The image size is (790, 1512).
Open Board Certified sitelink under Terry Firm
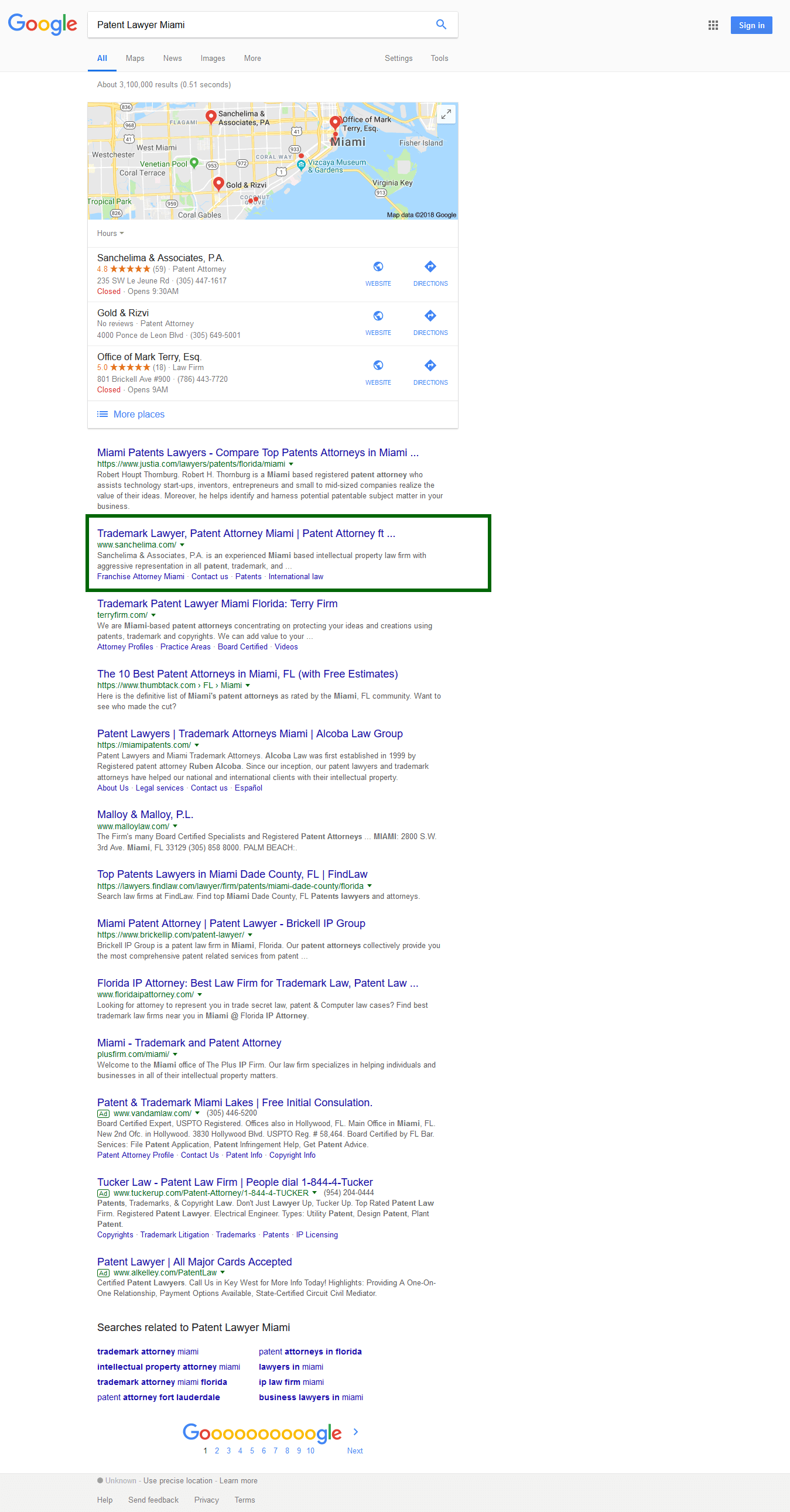click(242, 648)
